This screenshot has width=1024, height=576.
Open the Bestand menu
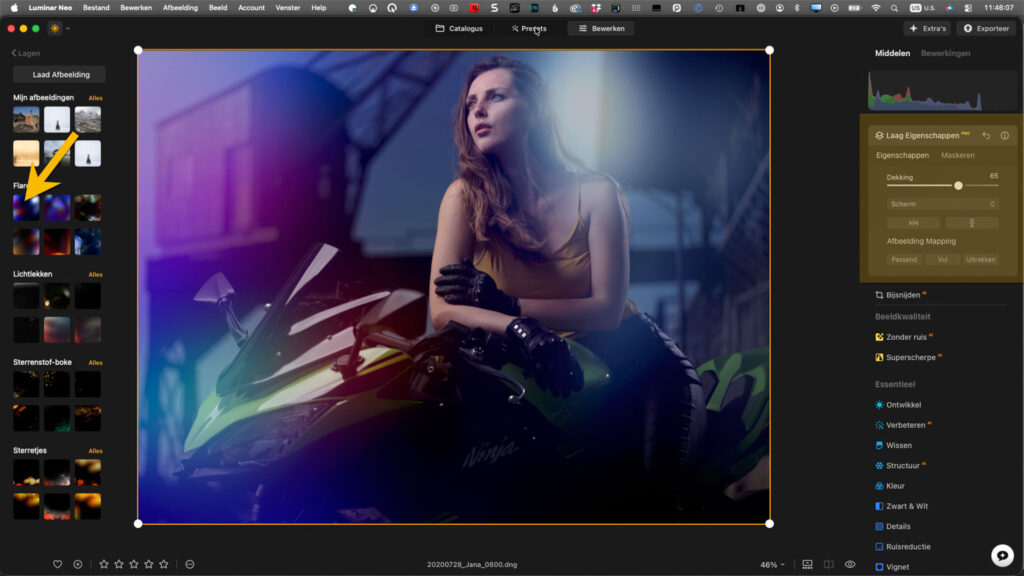click(x=96, y=8)
